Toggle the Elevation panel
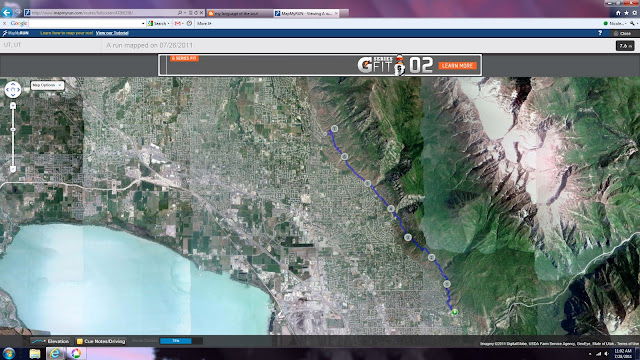The width and height of the screenshot is (640, 360). (51, 341)
